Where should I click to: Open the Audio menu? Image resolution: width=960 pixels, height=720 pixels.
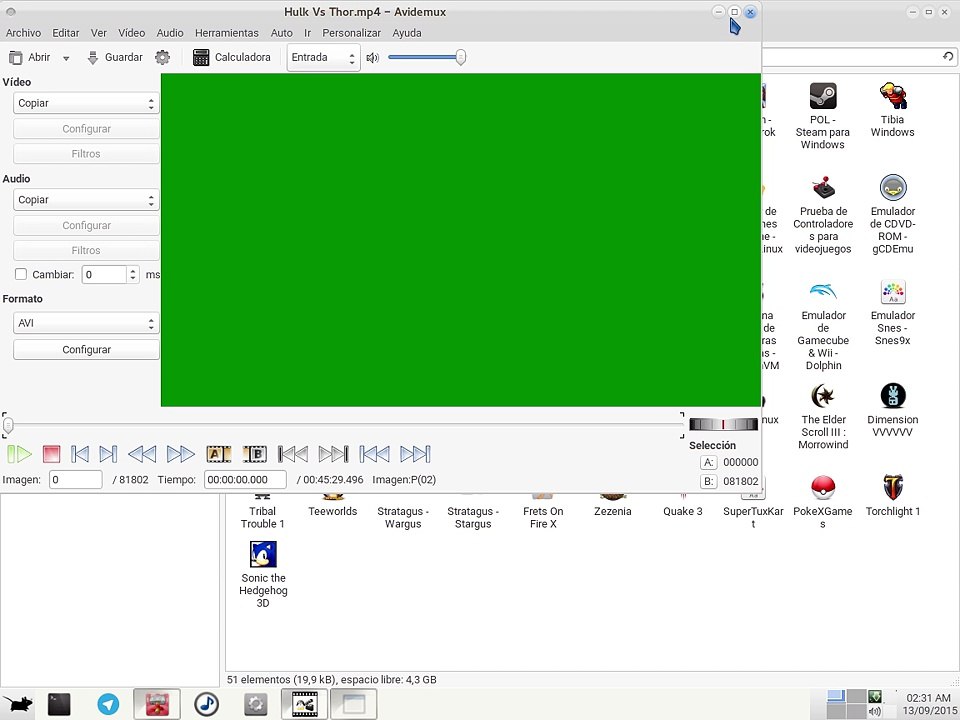(170, 33)
